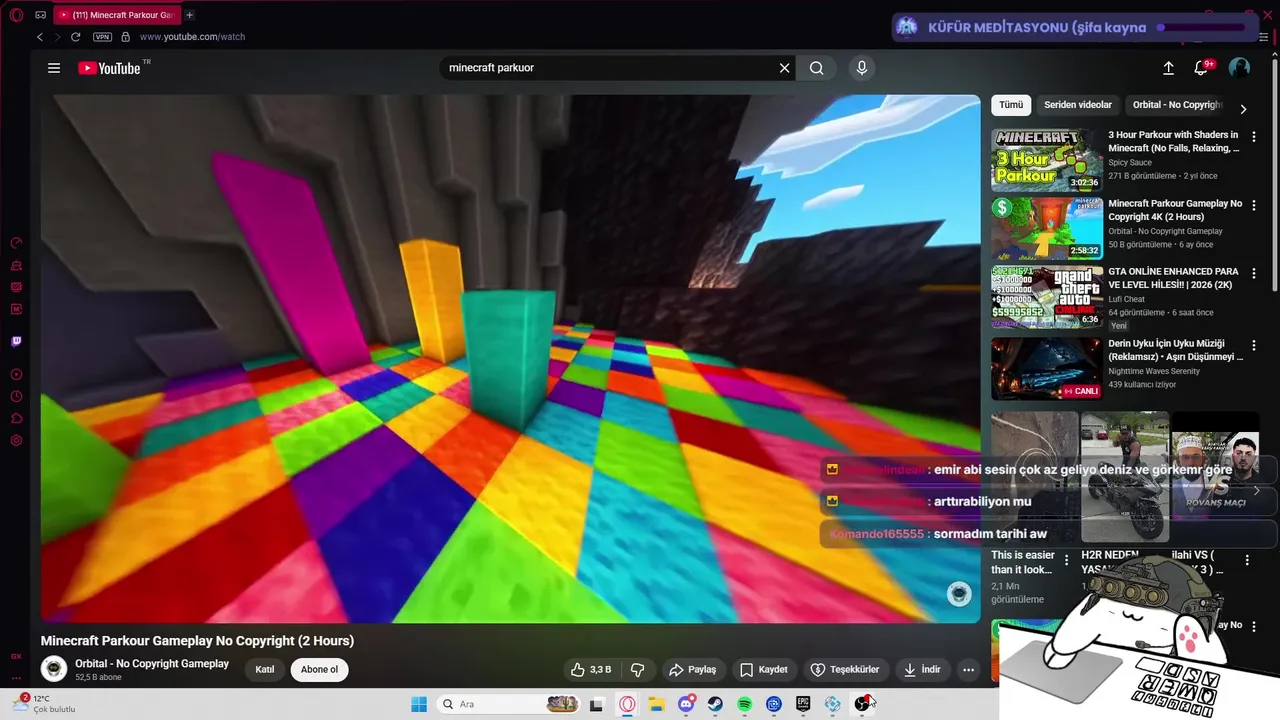Viewport: 1280px width, 720px height.
Task: Open the account avatar menu
Action: coord(1239,68)
